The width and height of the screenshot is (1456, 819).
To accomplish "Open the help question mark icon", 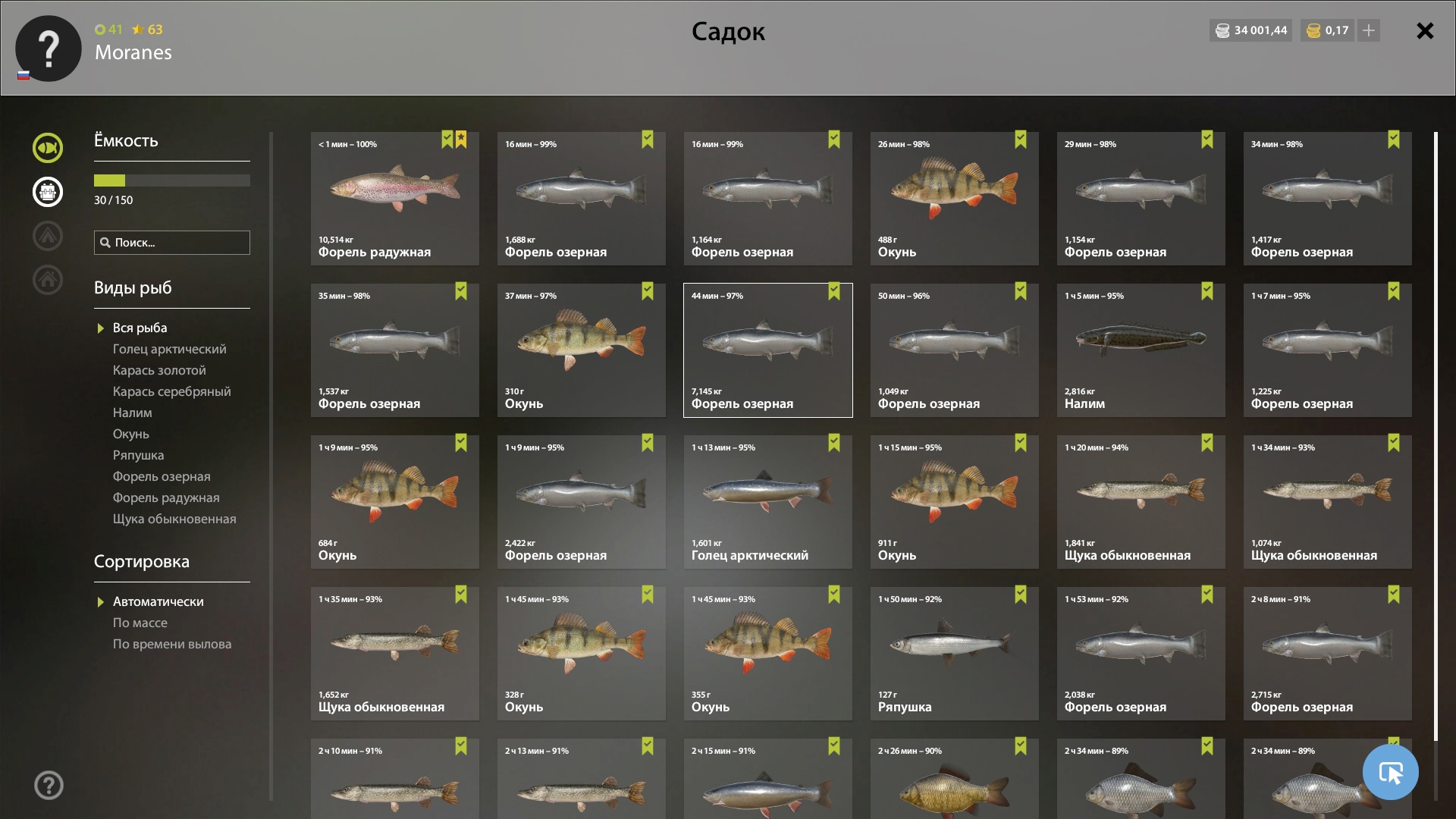I will pyautogui.click(x=49, y=786).
